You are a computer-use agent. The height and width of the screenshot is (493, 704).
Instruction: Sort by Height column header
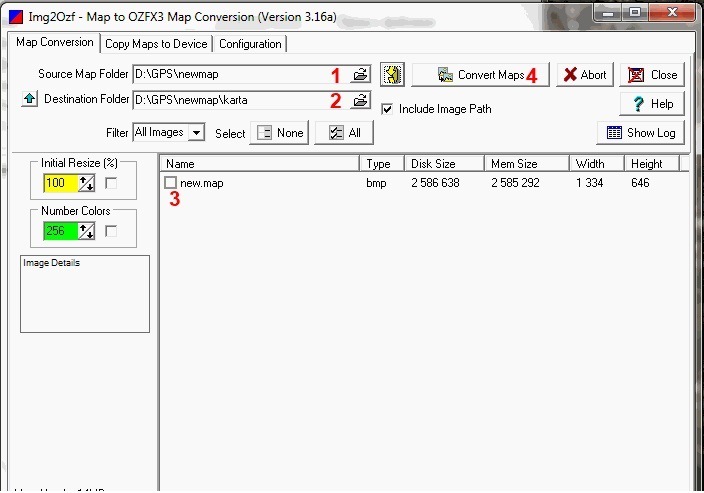click(652, 164)
